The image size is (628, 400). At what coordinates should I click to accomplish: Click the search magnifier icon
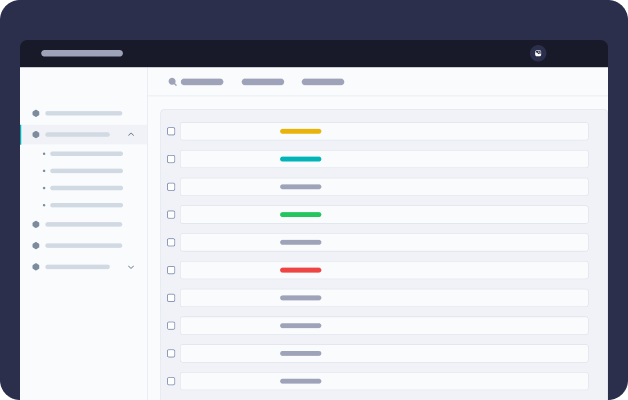(172, 82)
